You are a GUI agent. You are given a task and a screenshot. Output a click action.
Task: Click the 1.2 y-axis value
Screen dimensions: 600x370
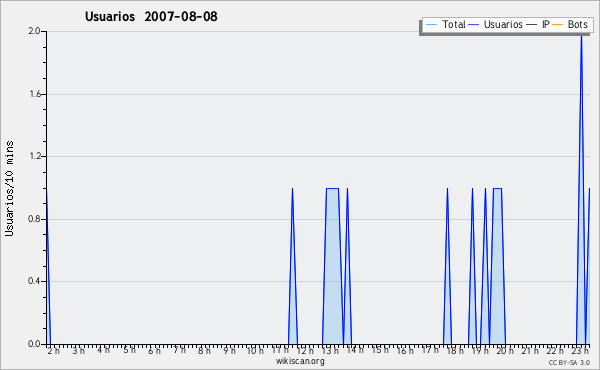(x=35, y=156)
